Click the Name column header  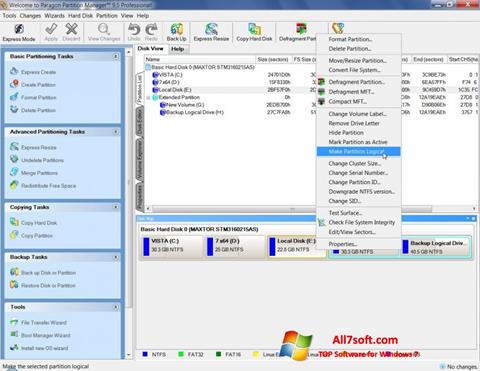[200, 59]
